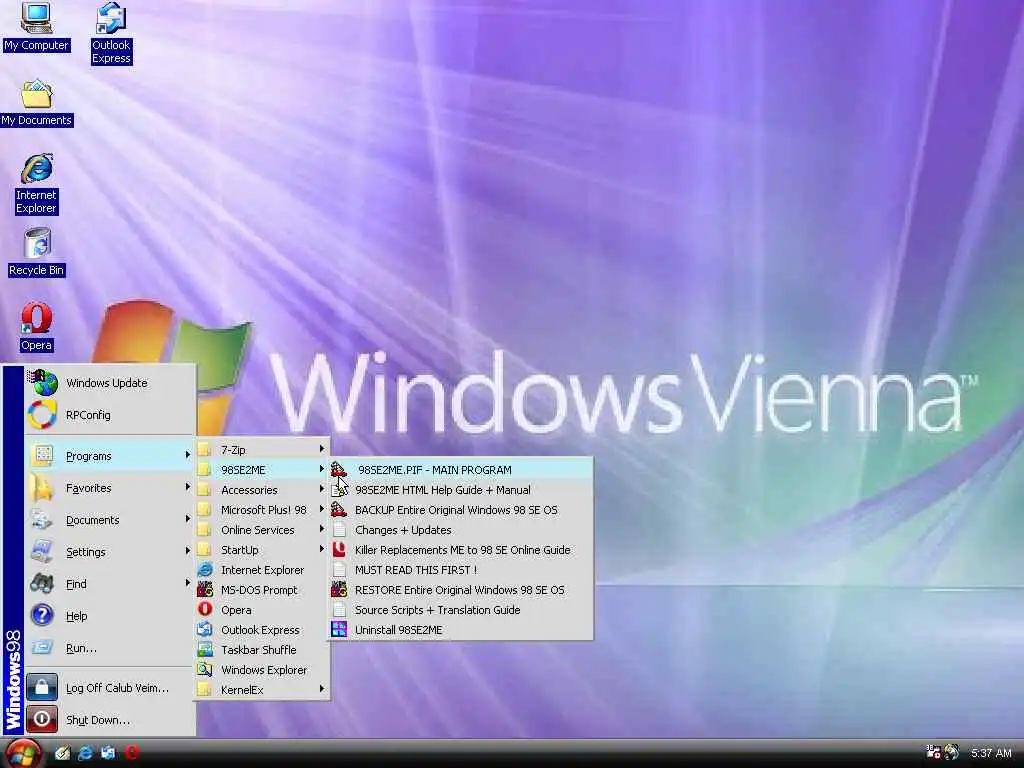Click the Shut Down... text

point(98,720)
